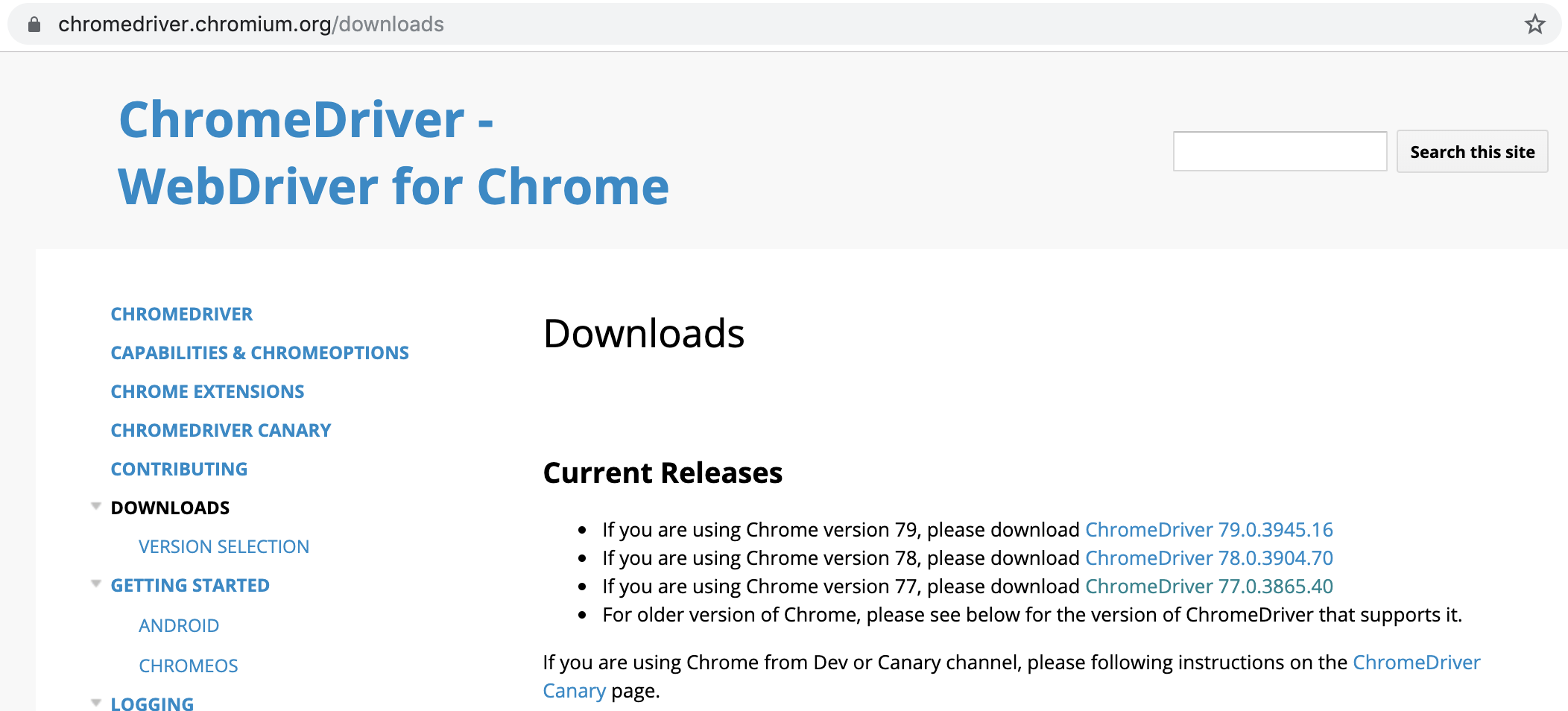Screen dimensions: 1568x711
Task: Click the Current Releases heading
Action: [663, 473]
